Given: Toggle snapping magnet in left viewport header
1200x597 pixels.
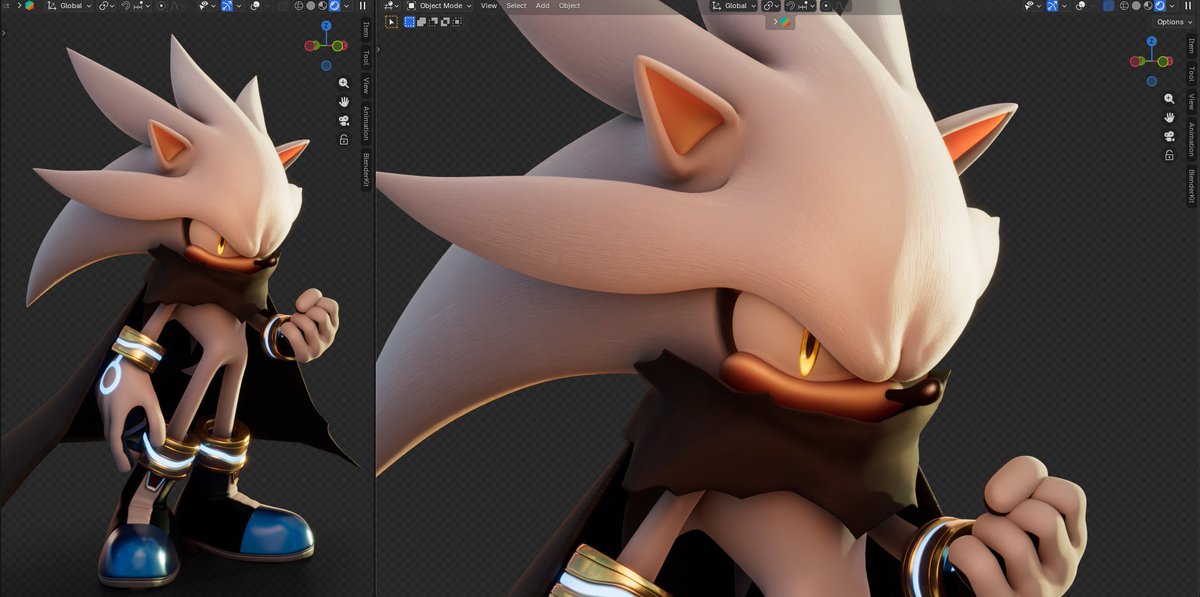Looking at the screenshot, I should (x=126, y=6).
